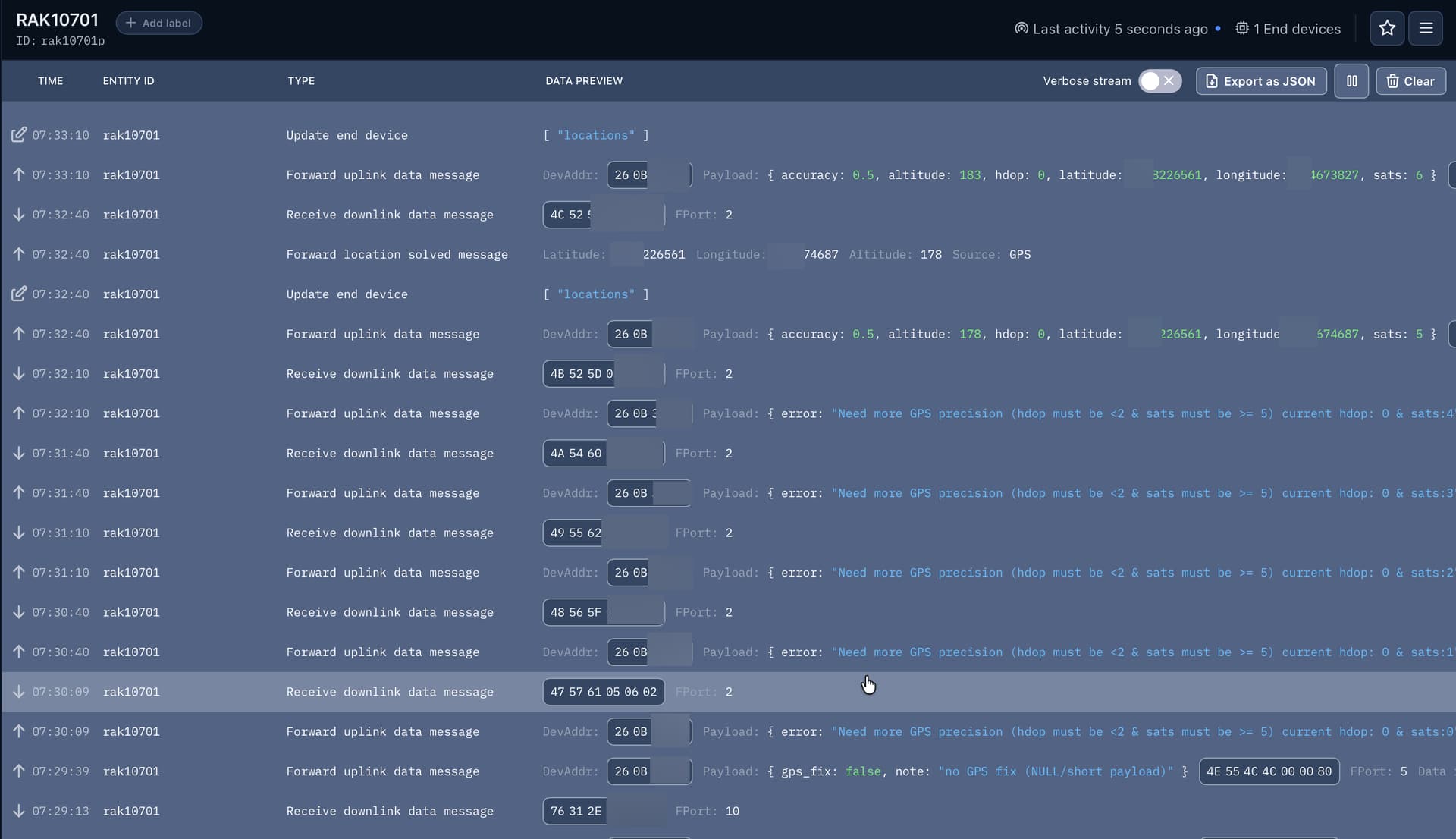The image size is (1456, 839).
Task: Select payload 47 57 61 05 06 02
Action: (604, 692)
